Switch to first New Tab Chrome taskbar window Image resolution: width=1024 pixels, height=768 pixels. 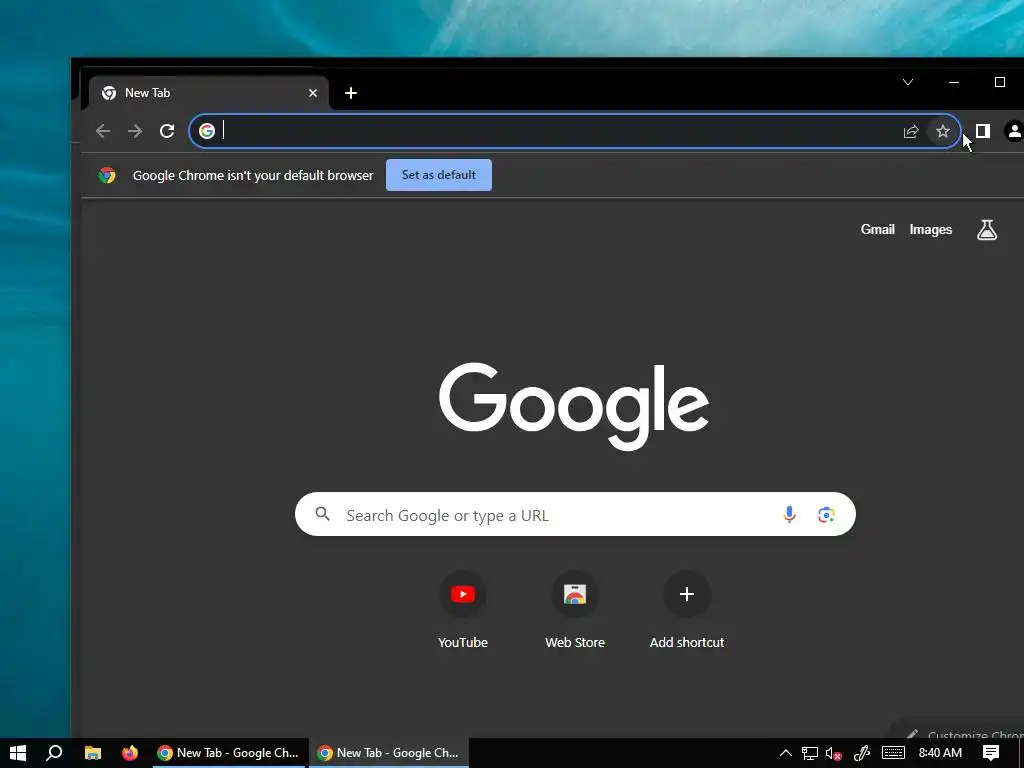pos(229,753)
